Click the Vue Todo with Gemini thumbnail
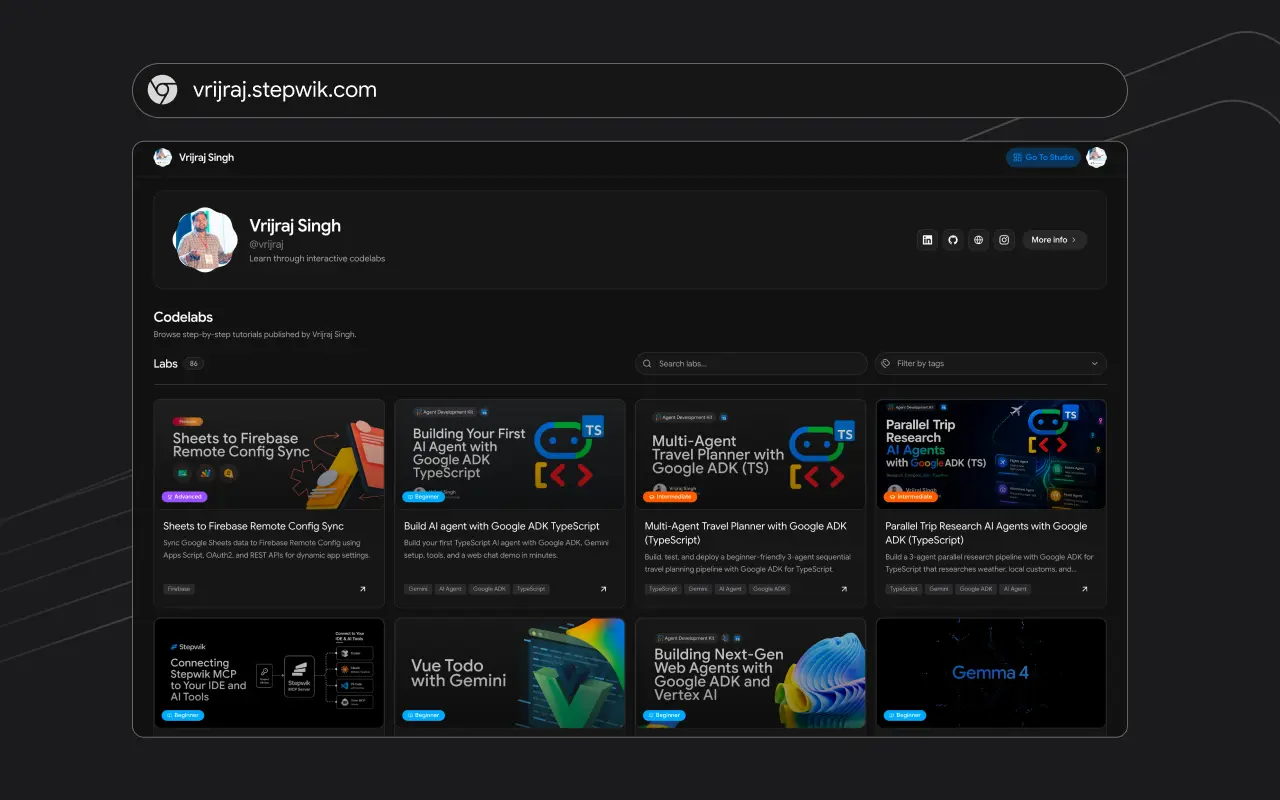This screenshot has width=1280, height=800. pos(510,673)
